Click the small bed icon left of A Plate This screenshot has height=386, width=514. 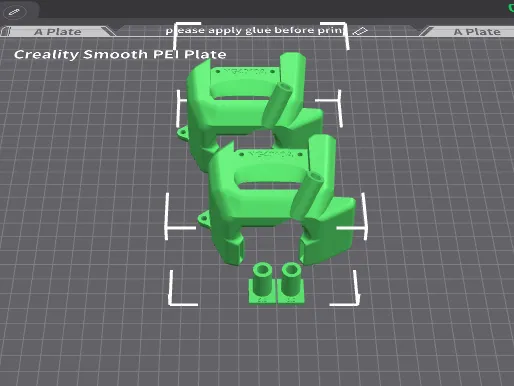(x=6, y=32)
